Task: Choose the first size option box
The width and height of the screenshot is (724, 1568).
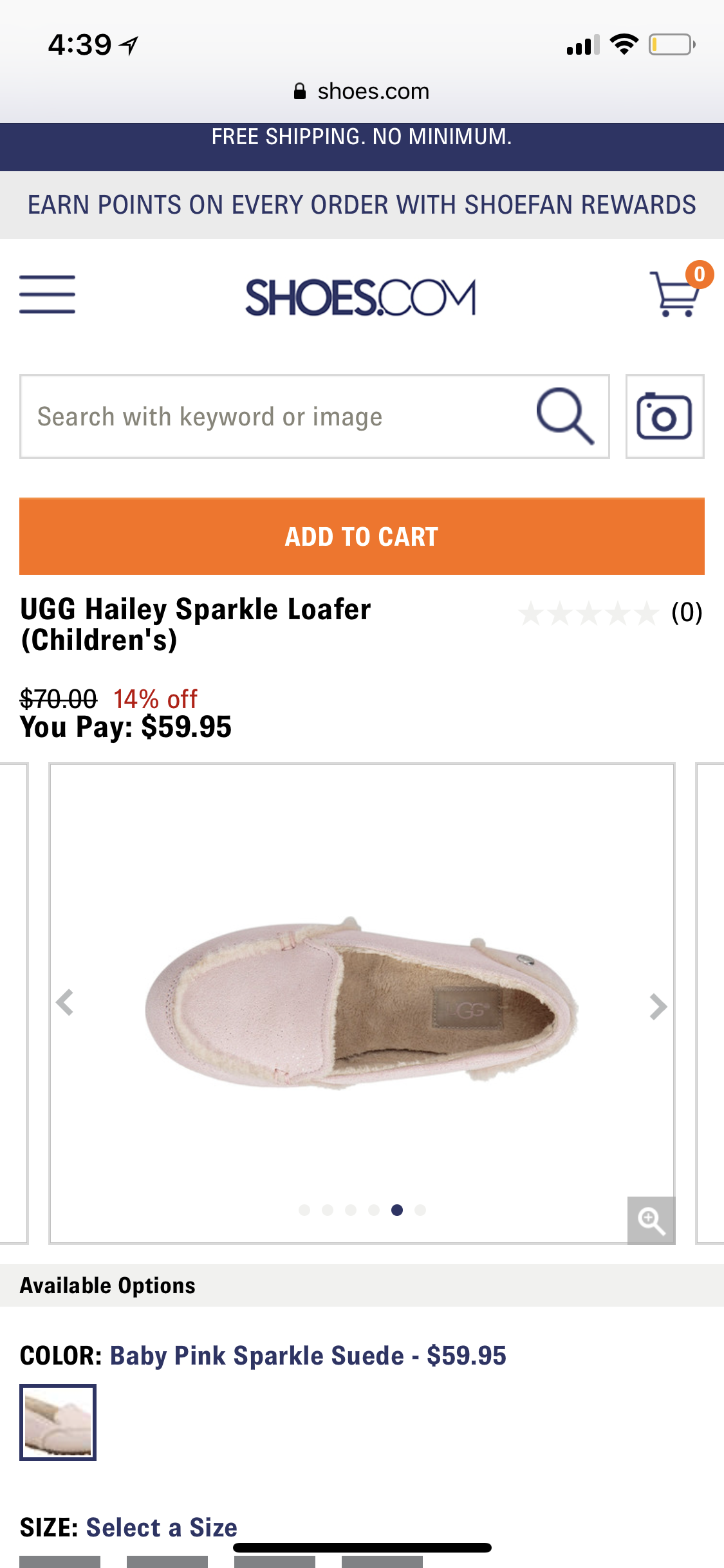Action: 60,1562
